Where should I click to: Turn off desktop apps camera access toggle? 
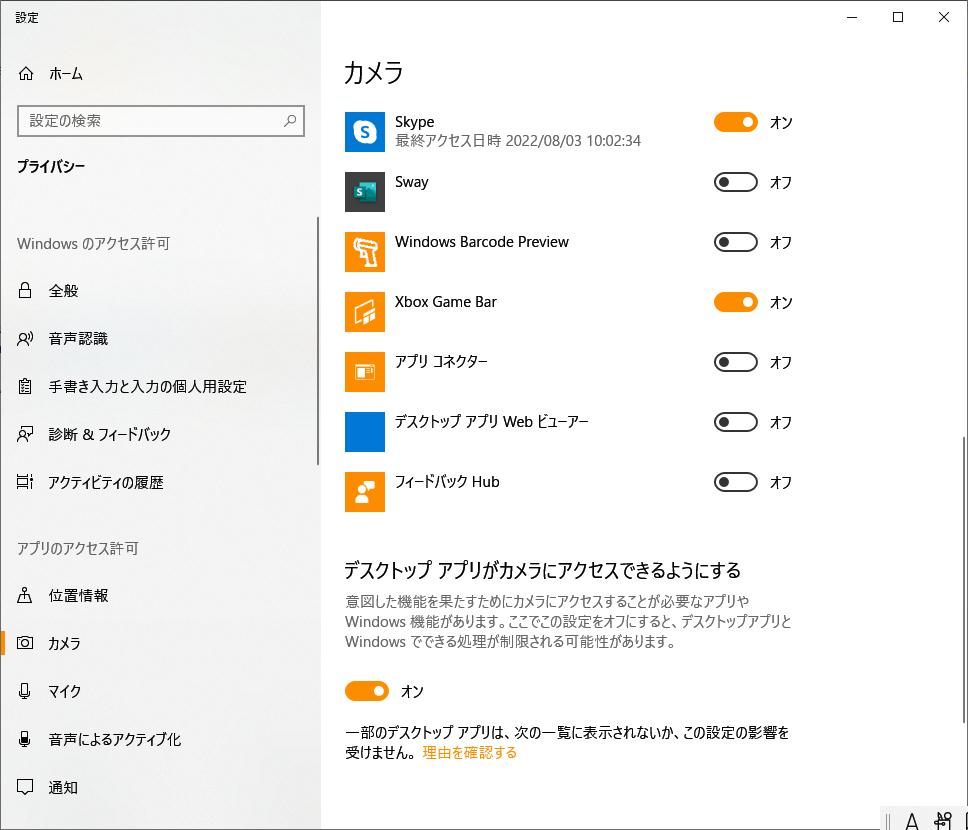coord(367,691)
